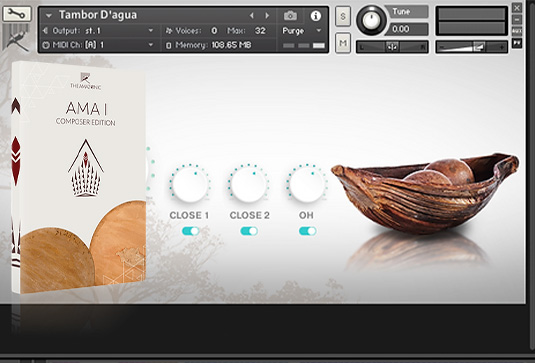Click the water drum bowl image
535x363 pixels.
pyautogui.click(x=425, y=193)
